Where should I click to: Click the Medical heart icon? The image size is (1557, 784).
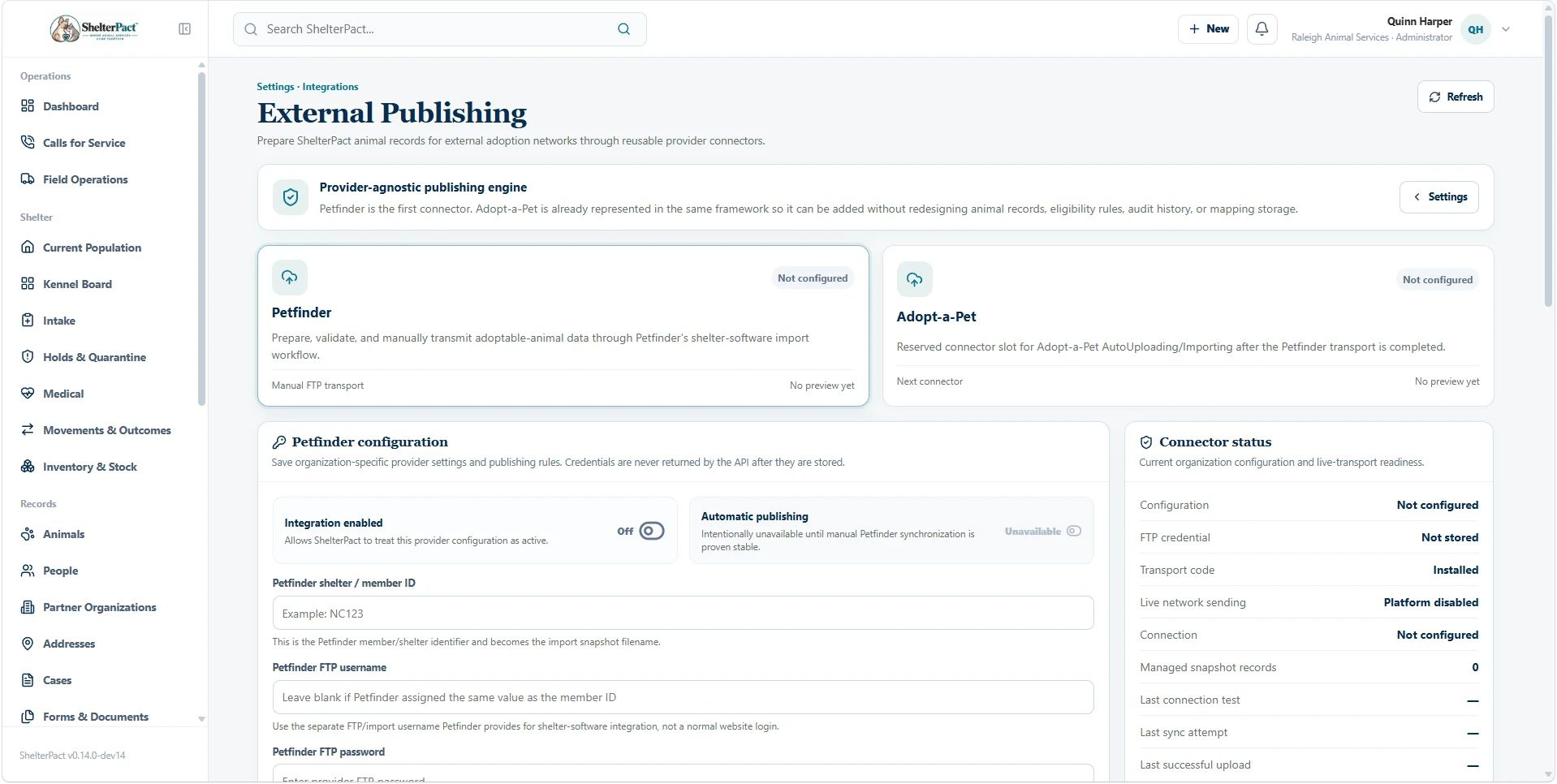point(28,393)
